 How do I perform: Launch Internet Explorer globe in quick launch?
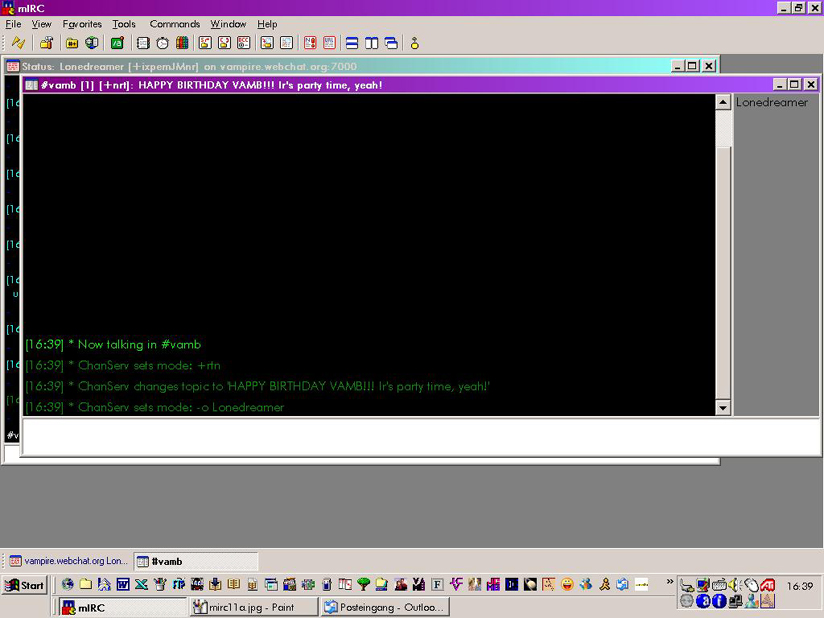(x=67, y=584)
